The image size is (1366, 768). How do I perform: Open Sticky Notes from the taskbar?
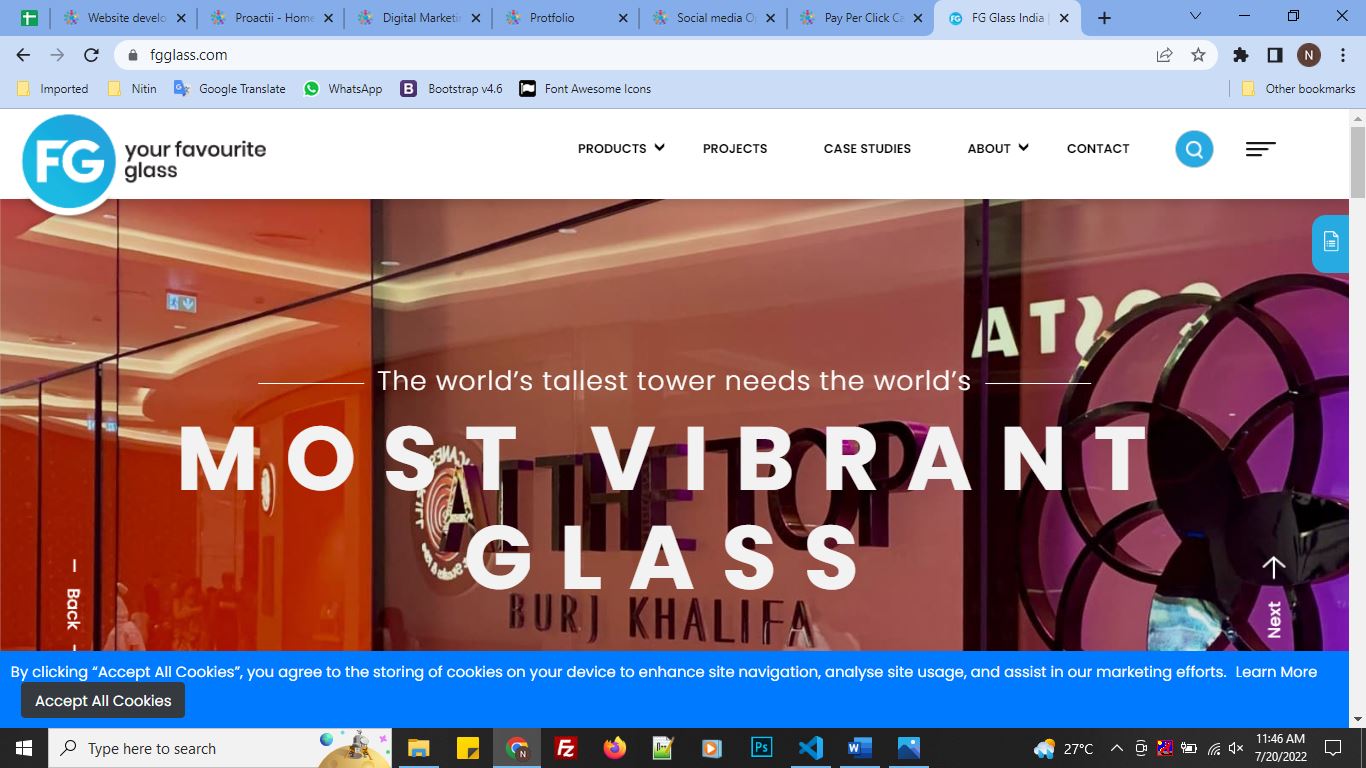point(467,748)
